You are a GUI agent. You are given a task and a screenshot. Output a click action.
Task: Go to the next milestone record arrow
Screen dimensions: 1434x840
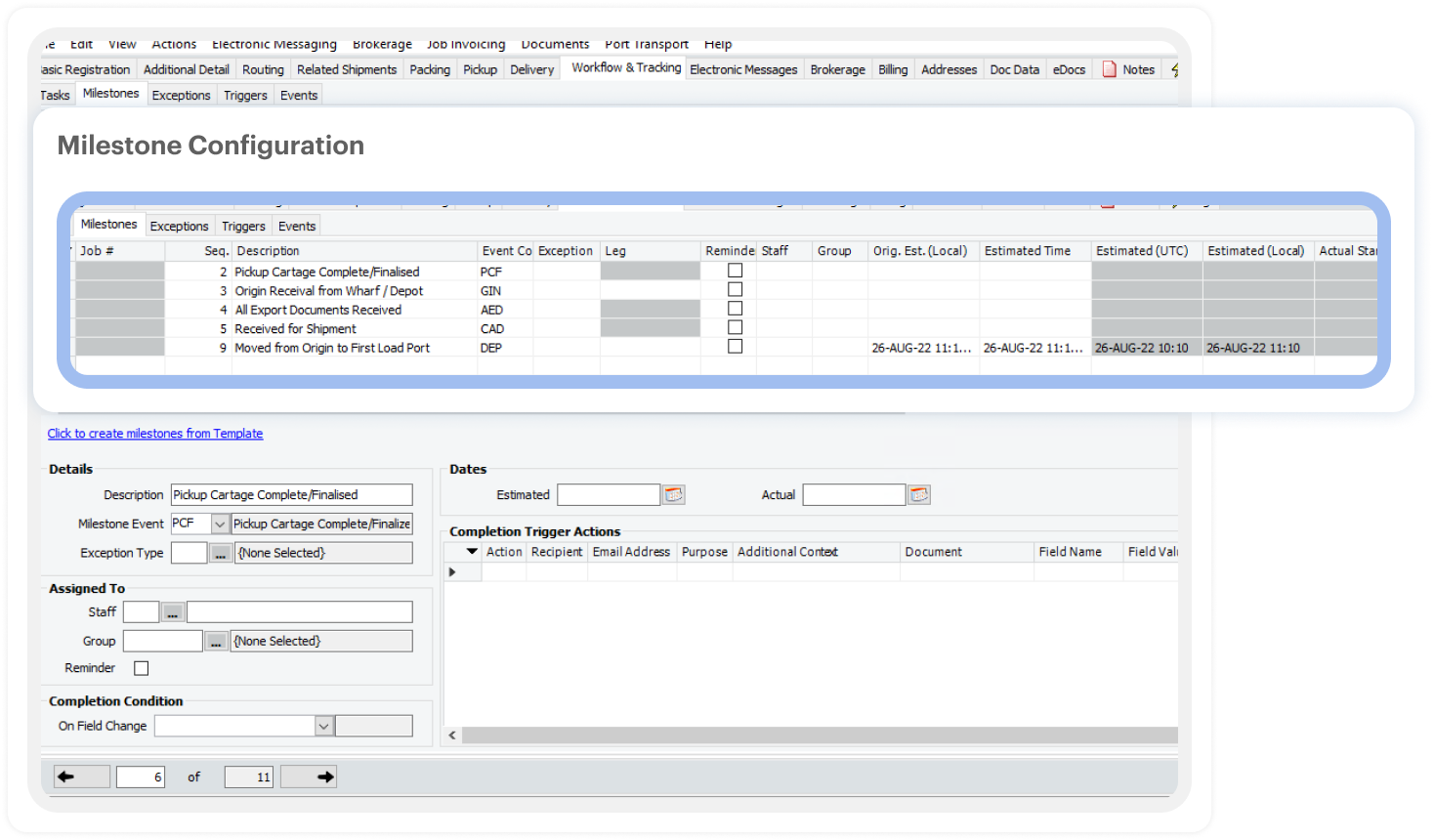point(325,777)
